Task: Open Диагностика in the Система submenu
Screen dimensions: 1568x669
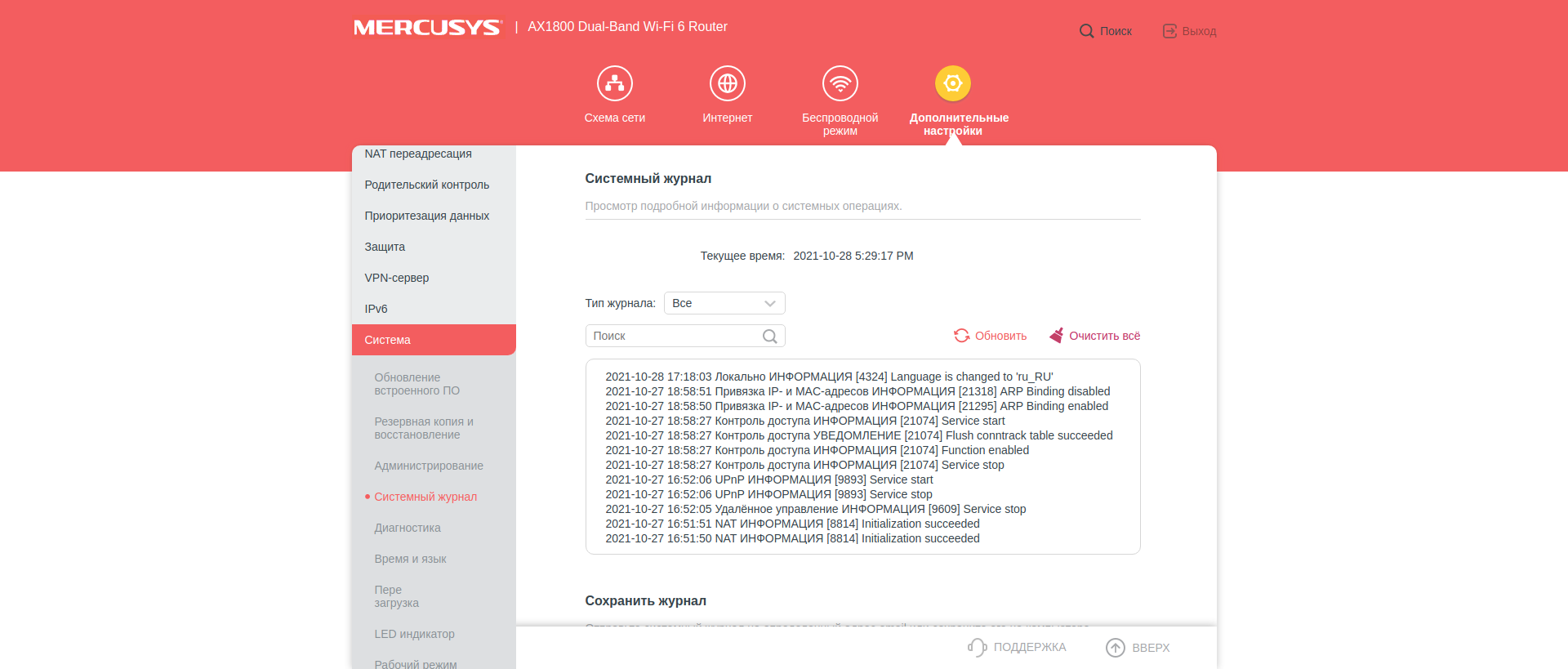Action: [408, 528]
